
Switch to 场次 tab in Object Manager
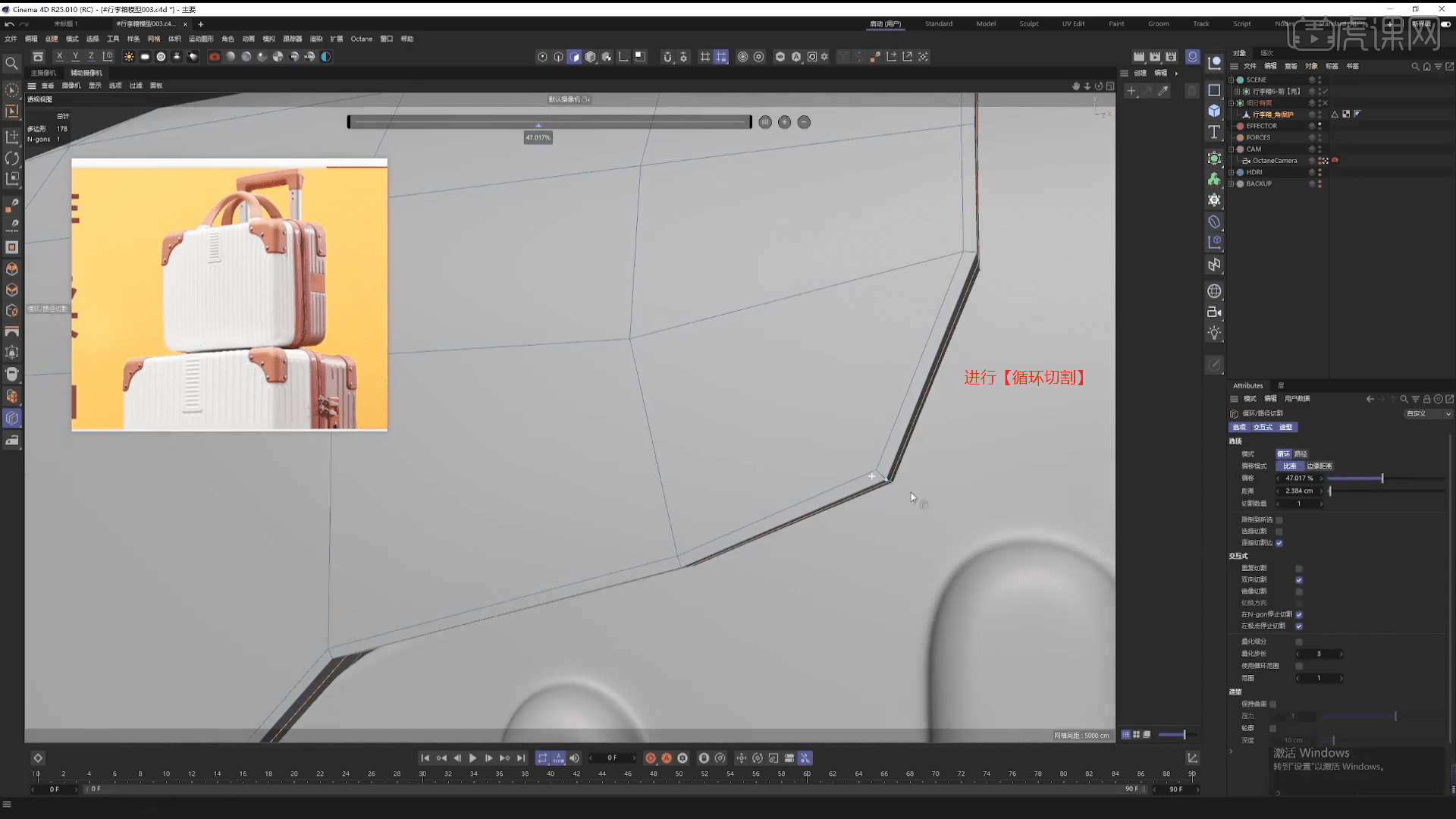(1266, 53)
